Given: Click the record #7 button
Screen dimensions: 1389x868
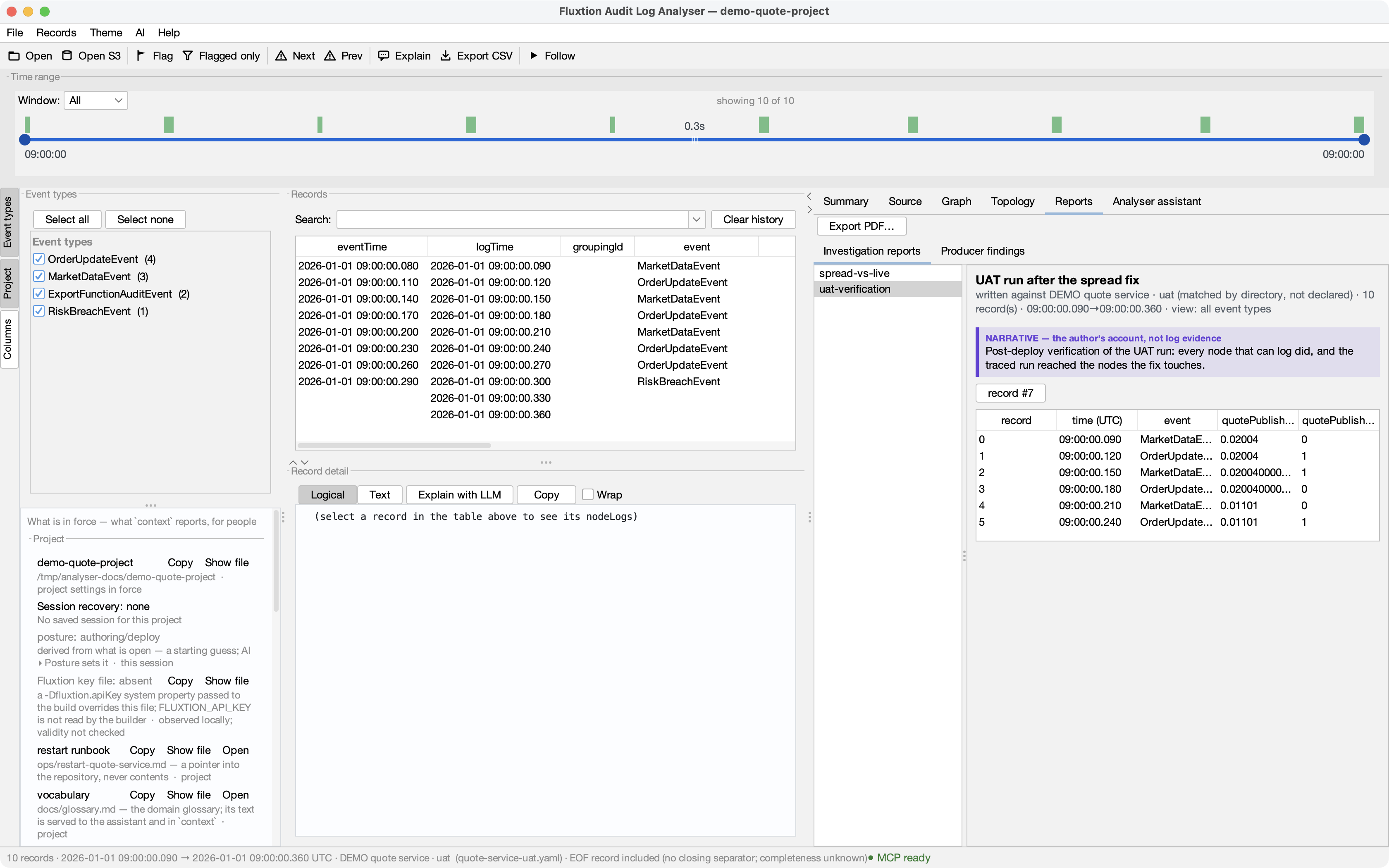Looking at the screenshot, I should (1010, 393).
